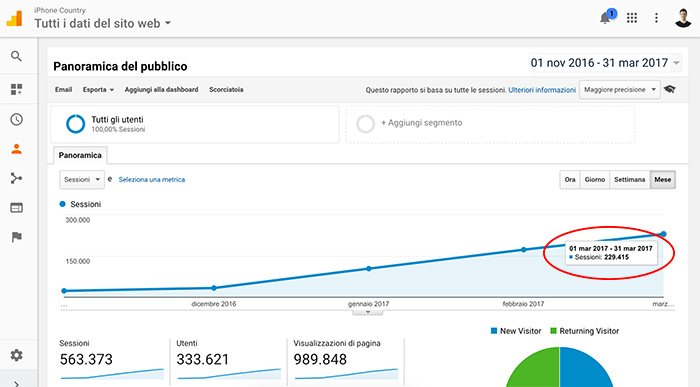Click the chart annotations expander arrow
Screen dimensions: 700x387
367,312
